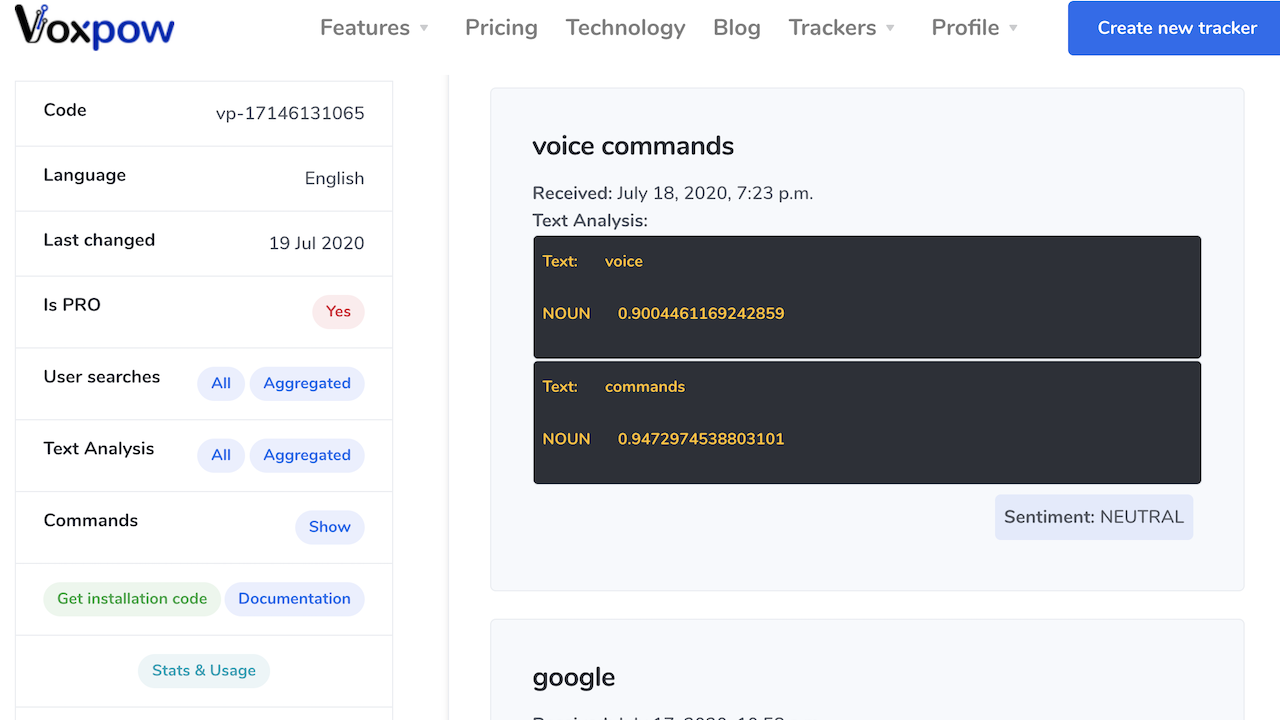Open the Trackers dropdown menu
This screenshot has height=720, width=1280.
coord(841,28)
